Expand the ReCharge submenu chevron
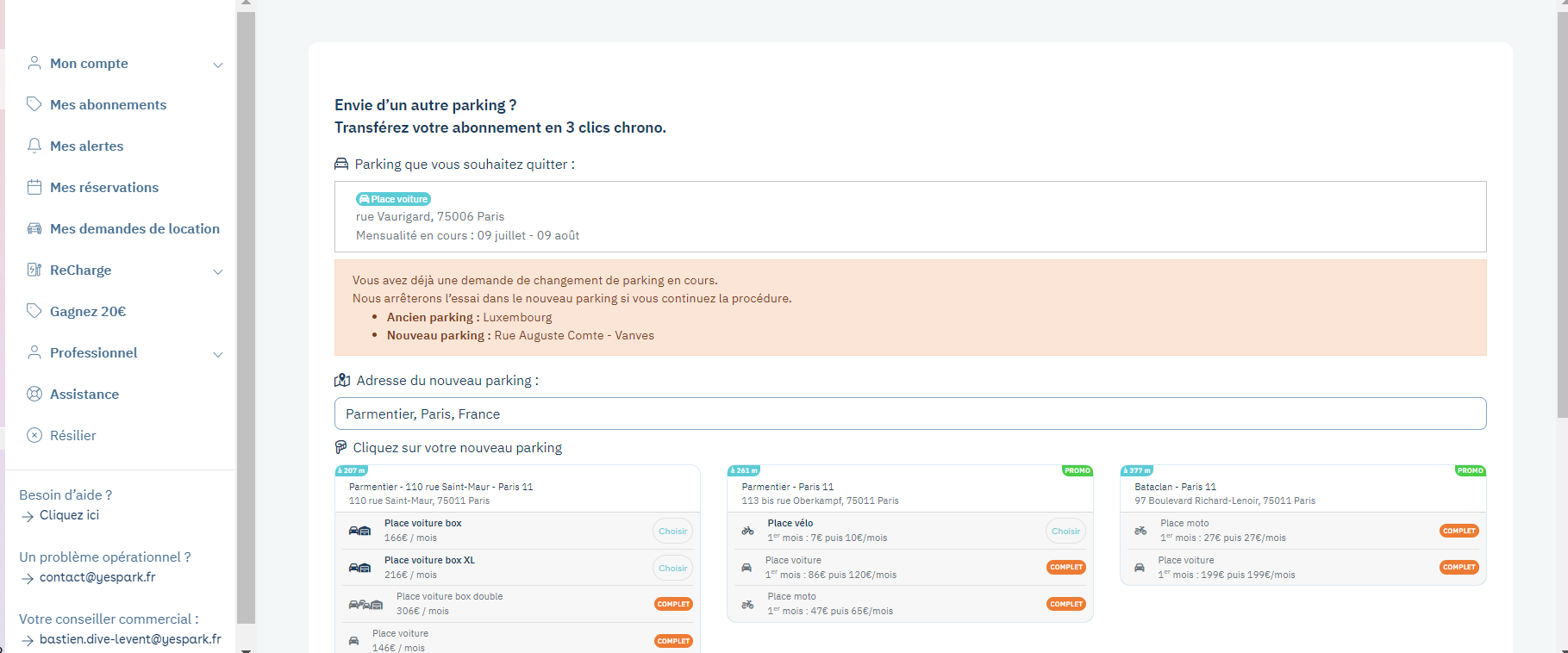The width and height of the screenshot is (1568, 653). (x=218, y=271)
